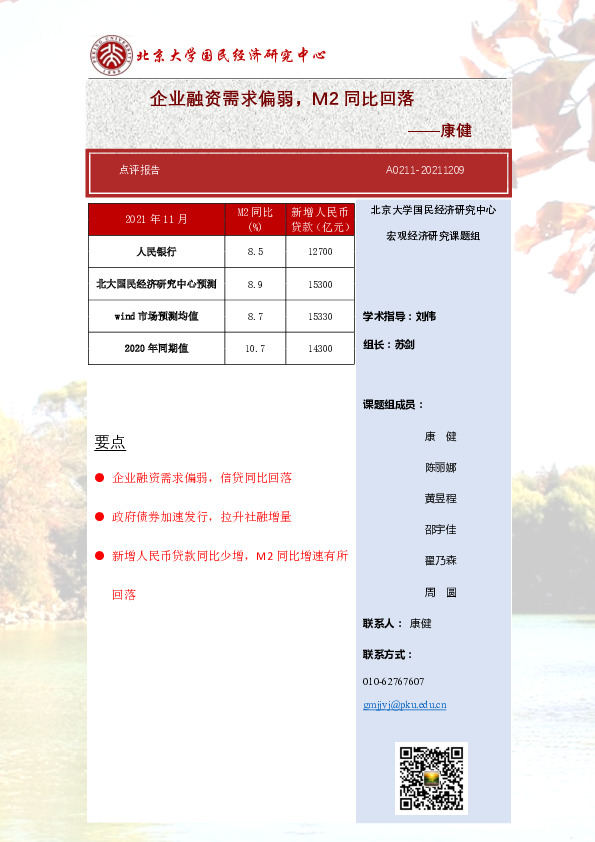
Task: Click the 要点 section heading
Action: coord(110,442)
